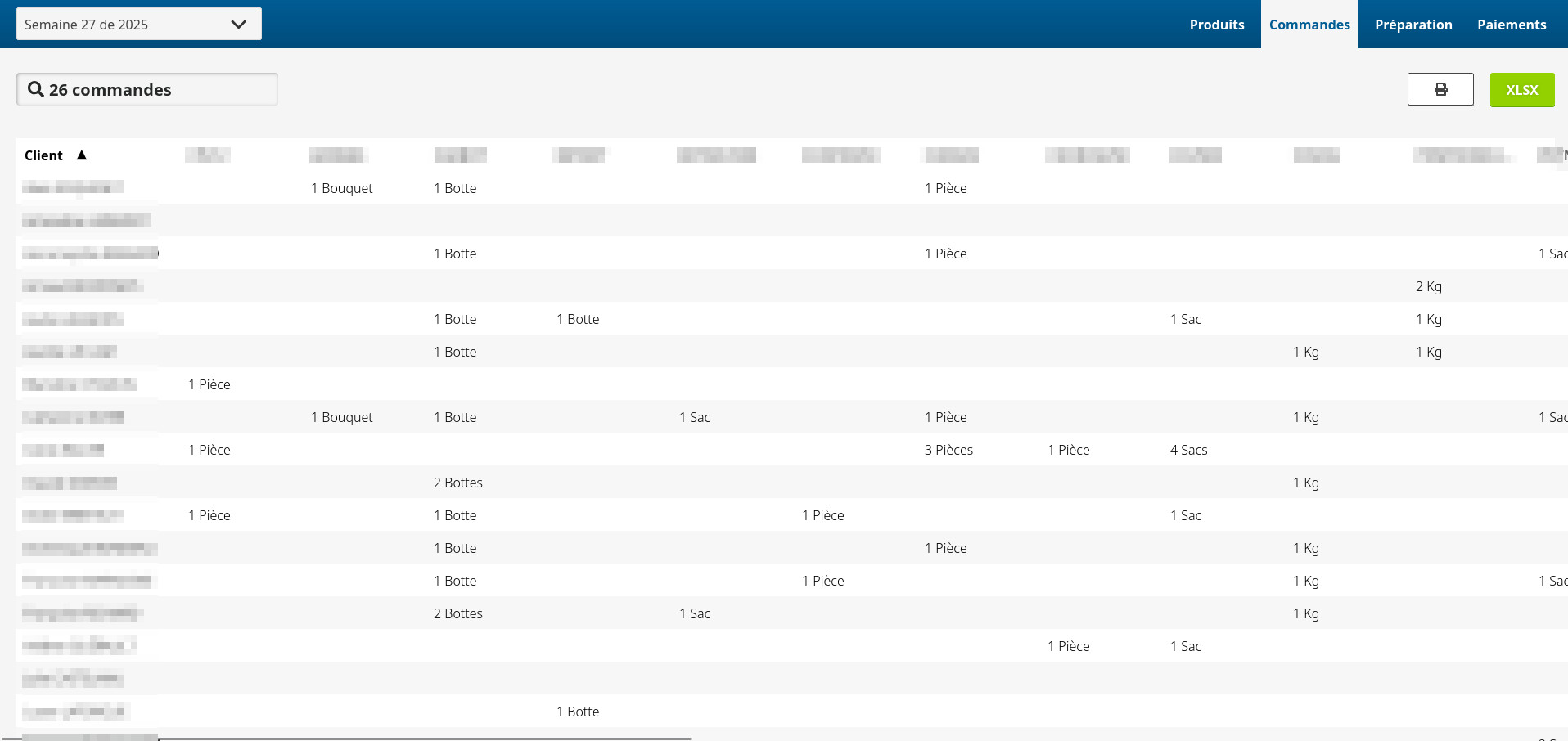Click the printer icon button
The width and height of the screenshot is (1568, 741).
coord(1440,89)
